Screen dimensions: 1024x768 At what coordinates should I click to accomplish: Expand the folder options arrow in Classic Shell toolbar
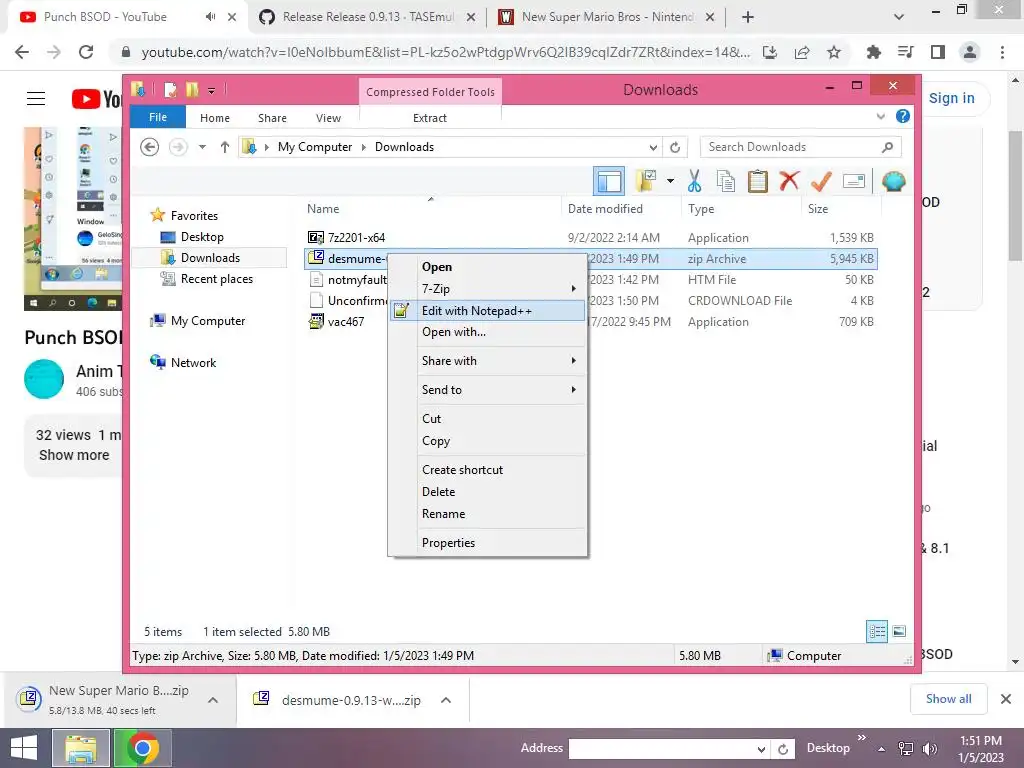[670, 181]
